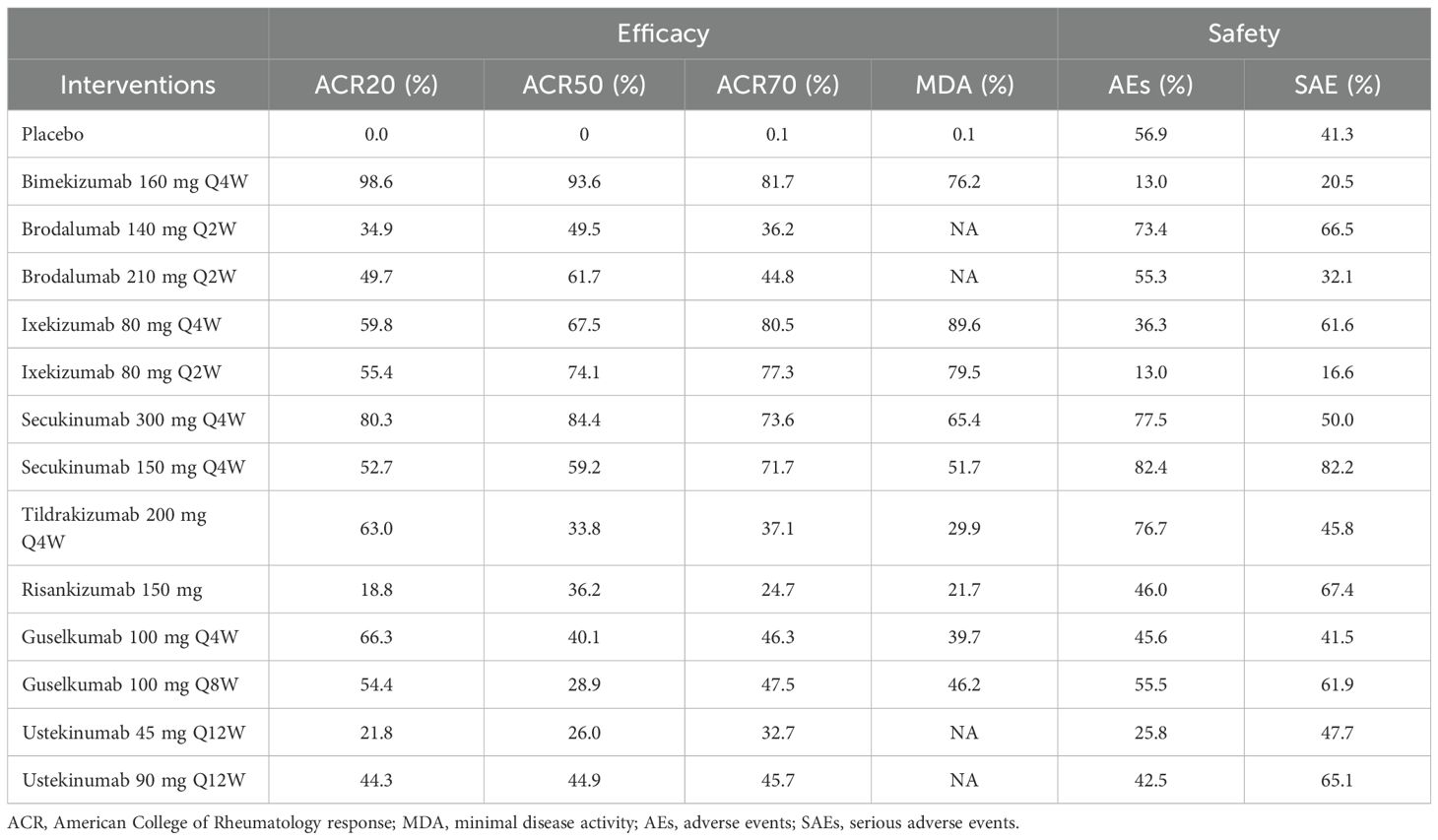The image size is (1438, 840).
Task: Click the ACR20 (%) column header
Action: (x=376, y=85)
